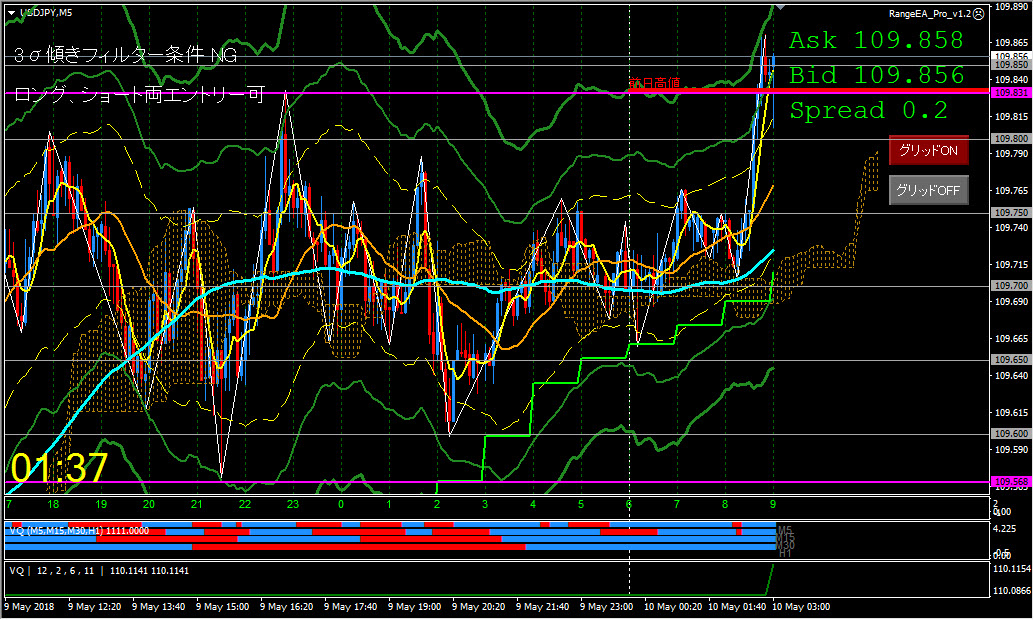Screen dimensions: 1034x620
Task: Open the chart dropdown arrow beside USDJPY,M5
Action: point(11,13)
